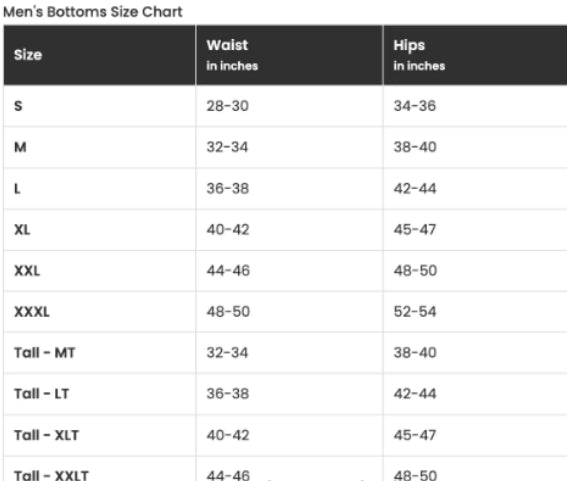
Task: Click the XXL size row label
Action: pos(27,271)
